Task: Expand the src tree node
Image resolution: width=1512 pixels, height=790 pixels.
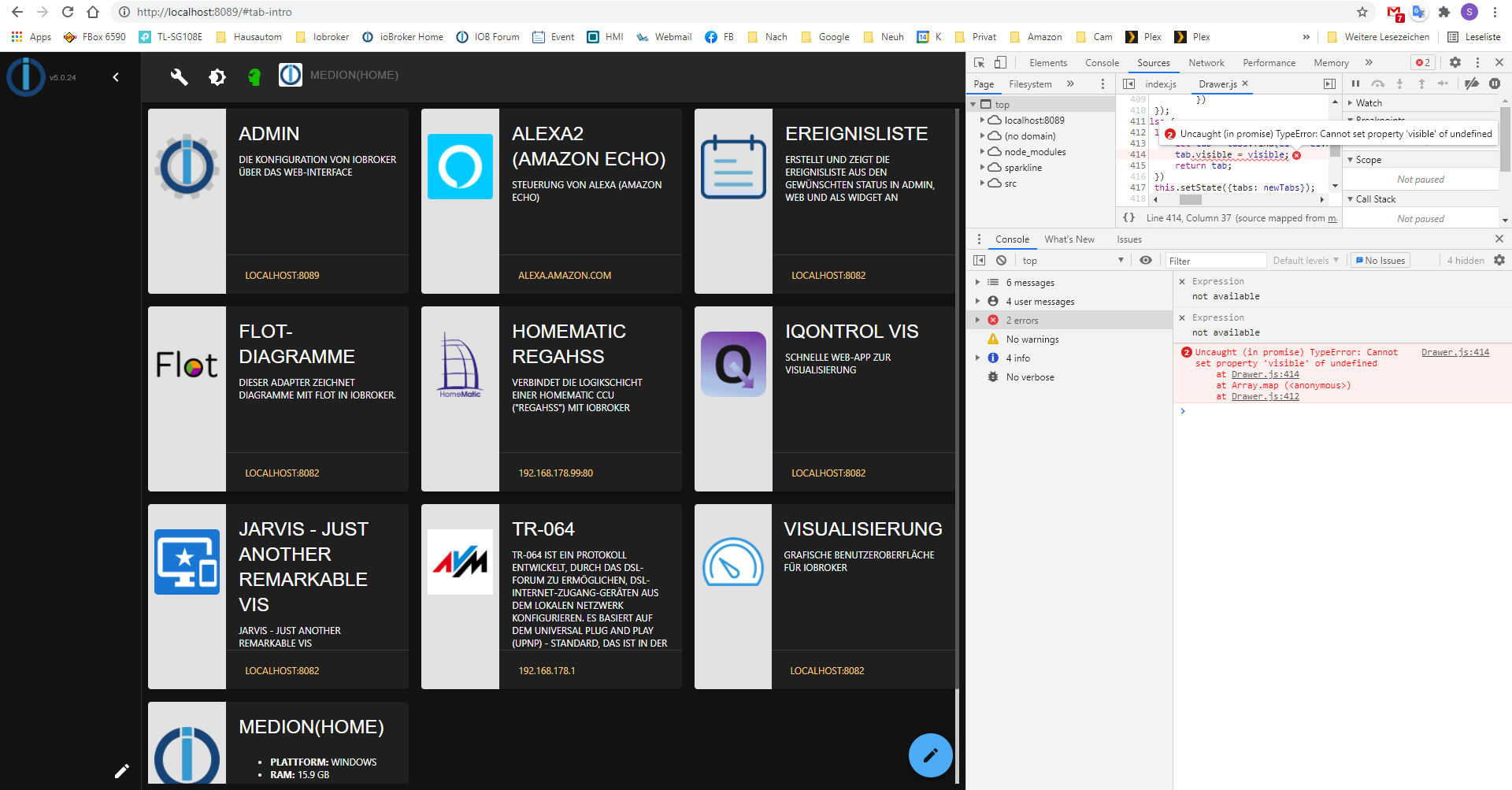Action: (x=982, y=184)
